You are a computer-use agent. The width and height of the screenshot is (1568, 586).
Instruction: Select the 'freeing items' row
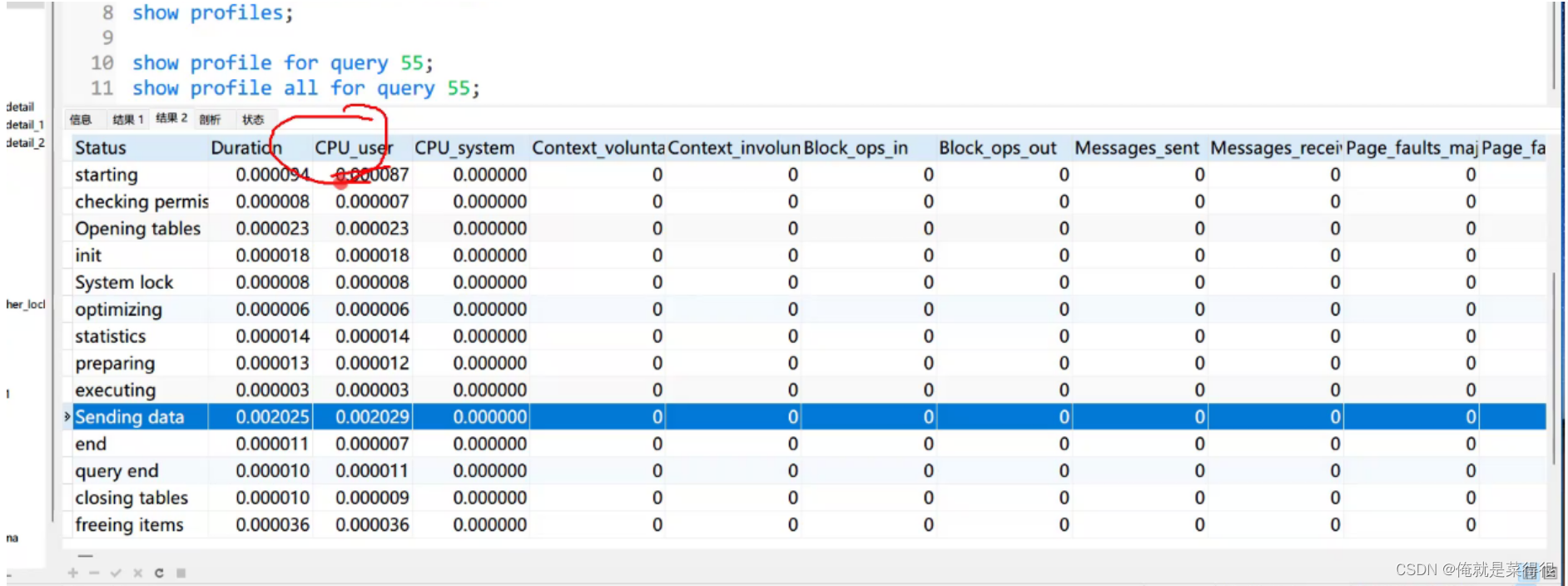click(808, 524)
